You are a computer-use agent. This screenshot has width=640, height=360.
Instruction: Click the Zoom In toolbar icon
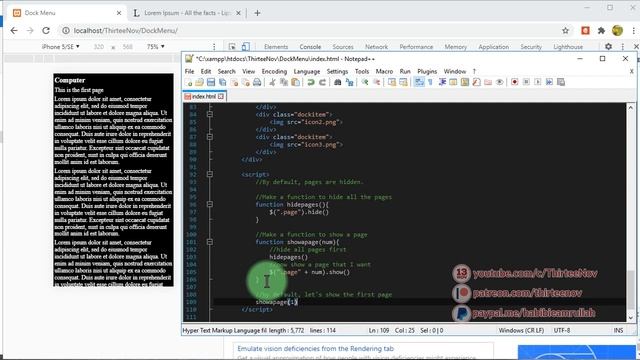pos(365,82)
